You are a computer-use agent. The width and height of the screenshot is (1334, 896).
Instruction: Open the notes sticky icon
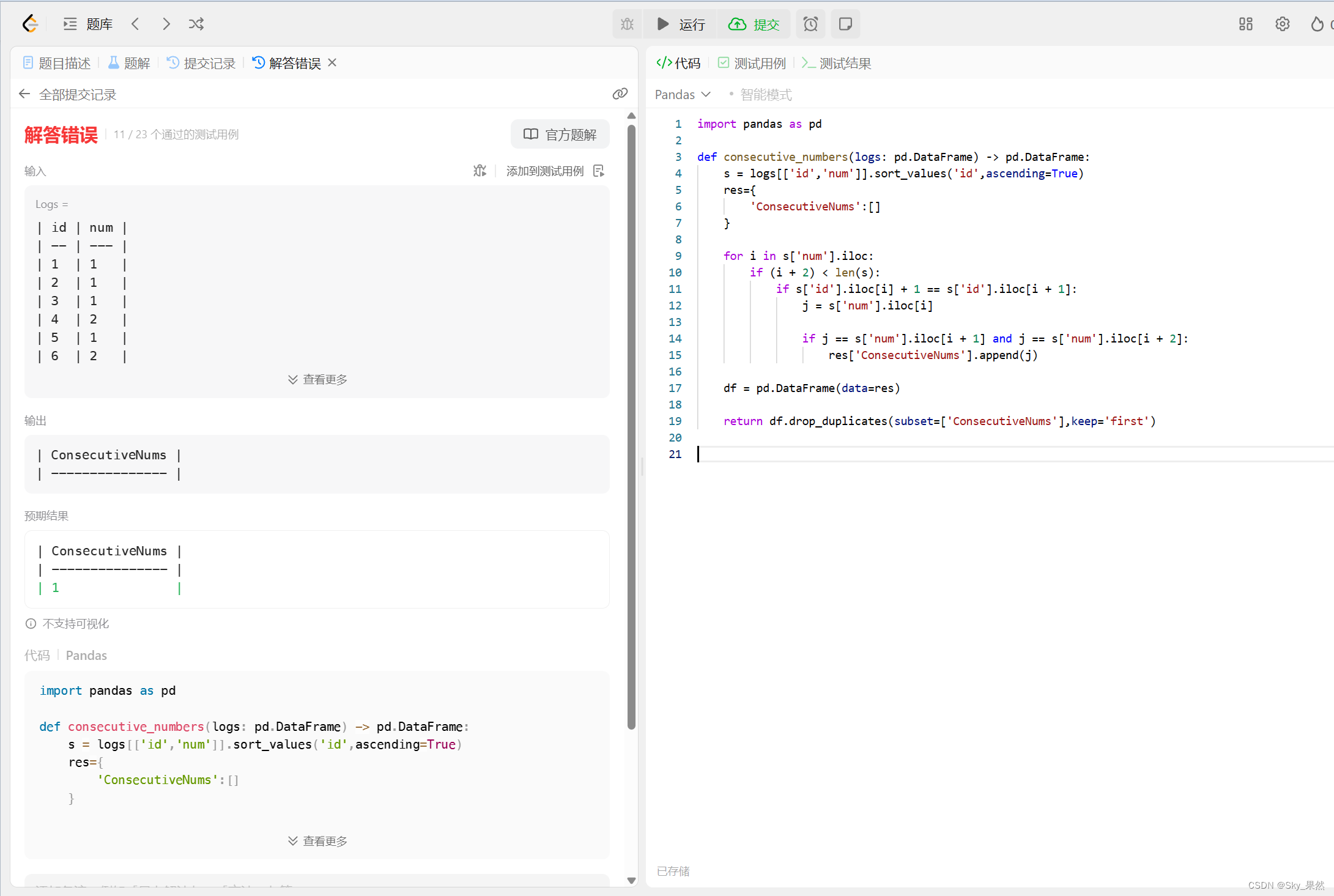tap(845, 24)
